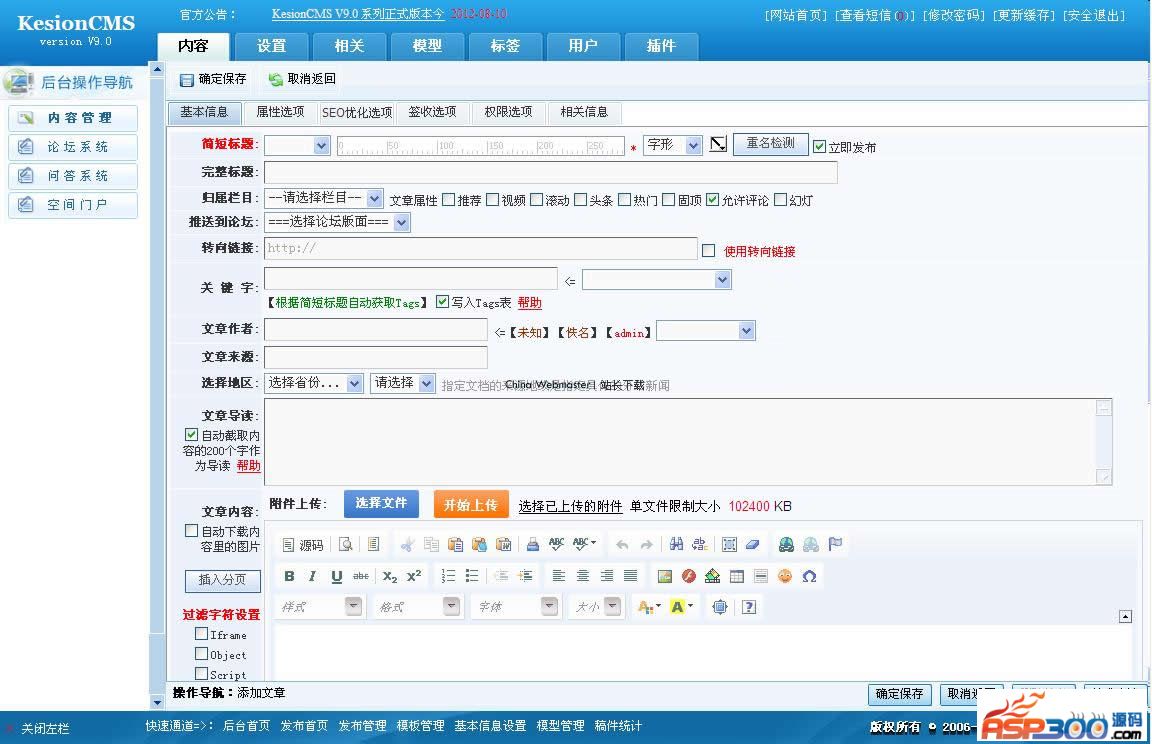
Task: Switch to the 用户 top tab
Action: (583, 46)
